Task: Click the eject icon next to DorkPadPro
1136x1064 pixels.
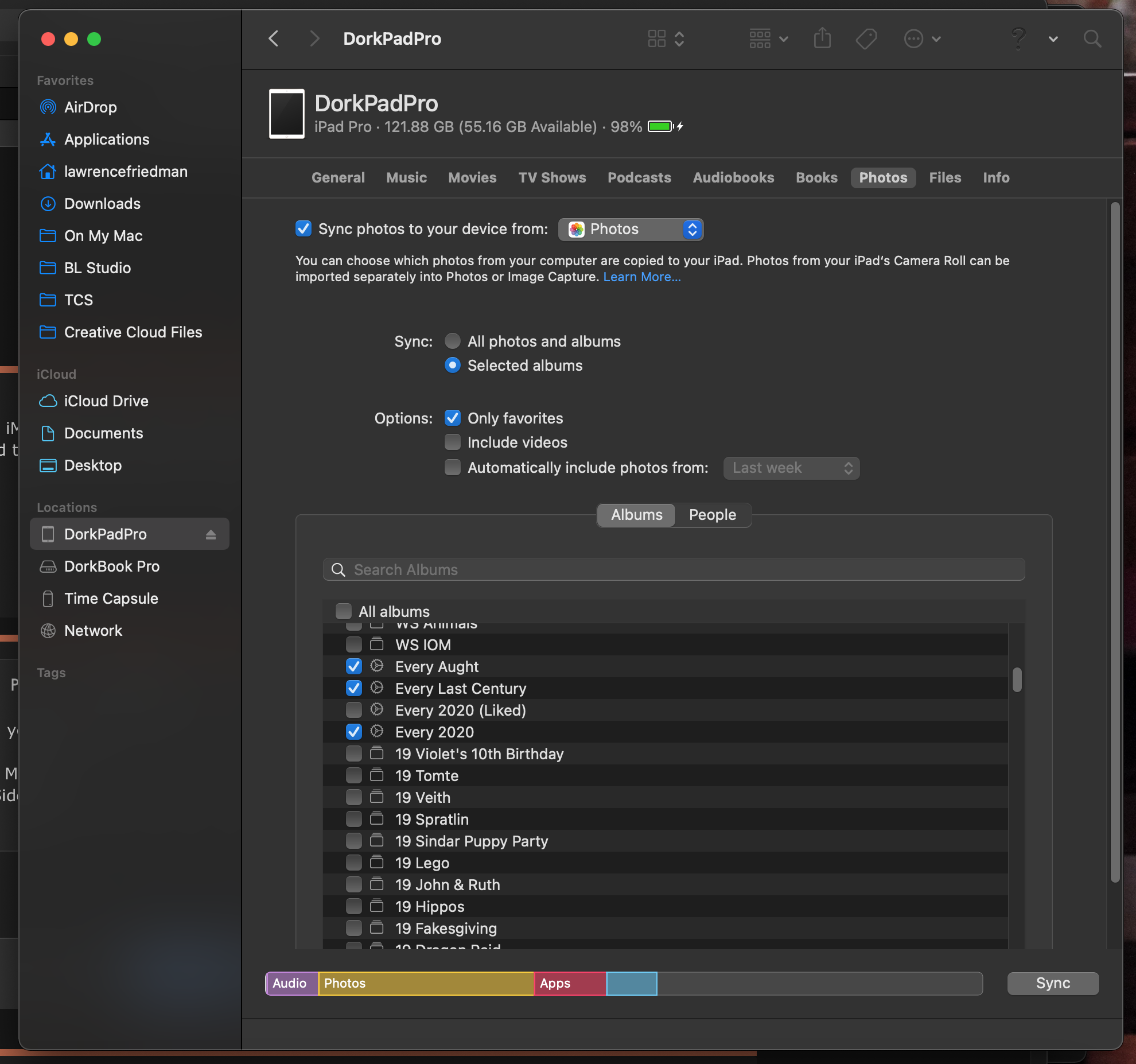Action: (211, 534)
